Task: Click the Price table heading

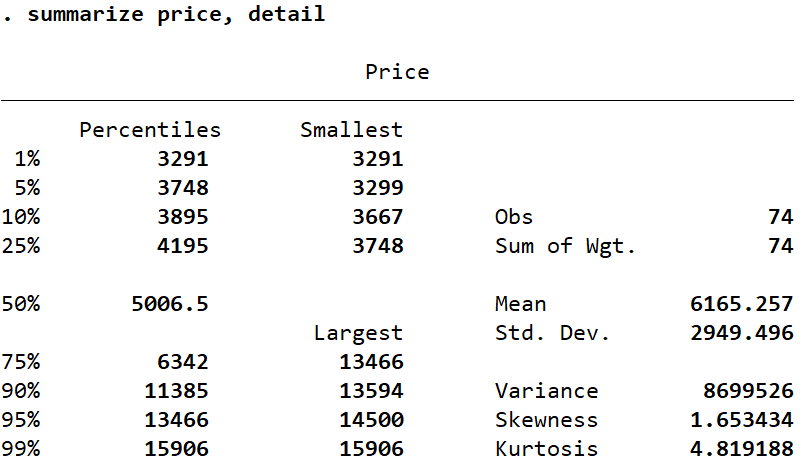Action: (397, 72)
